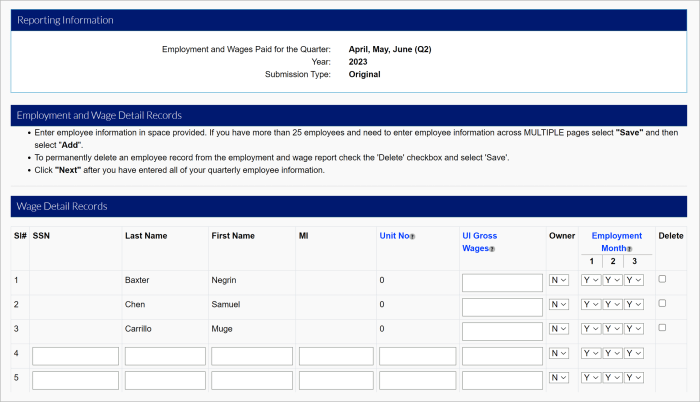The height and width of the screenshot is (402, 700).
Task: Select the SSN field in row 4
Action: [x=75, y=355]
